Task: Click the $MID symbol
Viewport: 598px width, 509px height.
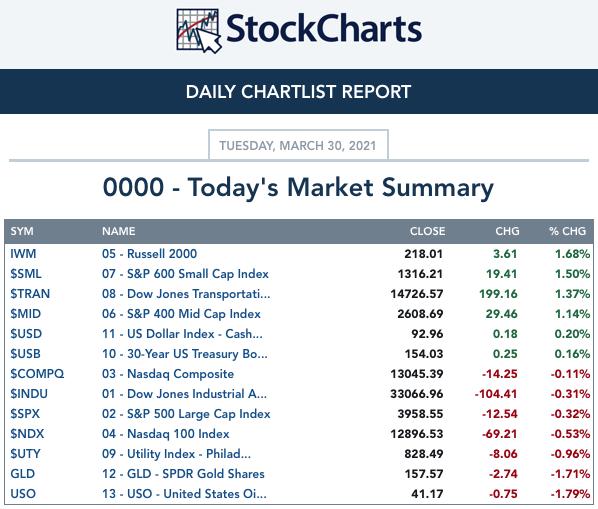Action: [26, 314]
